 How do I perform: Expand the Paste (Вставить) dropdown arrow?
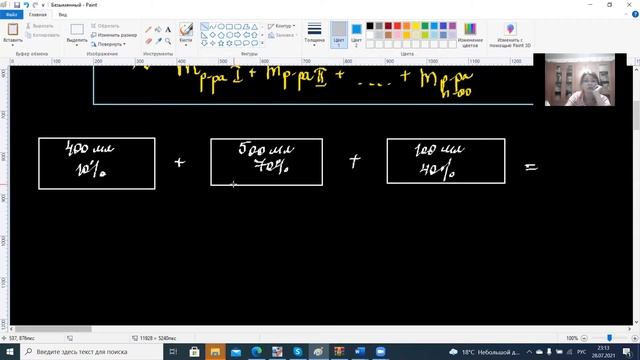click(13, 45)
